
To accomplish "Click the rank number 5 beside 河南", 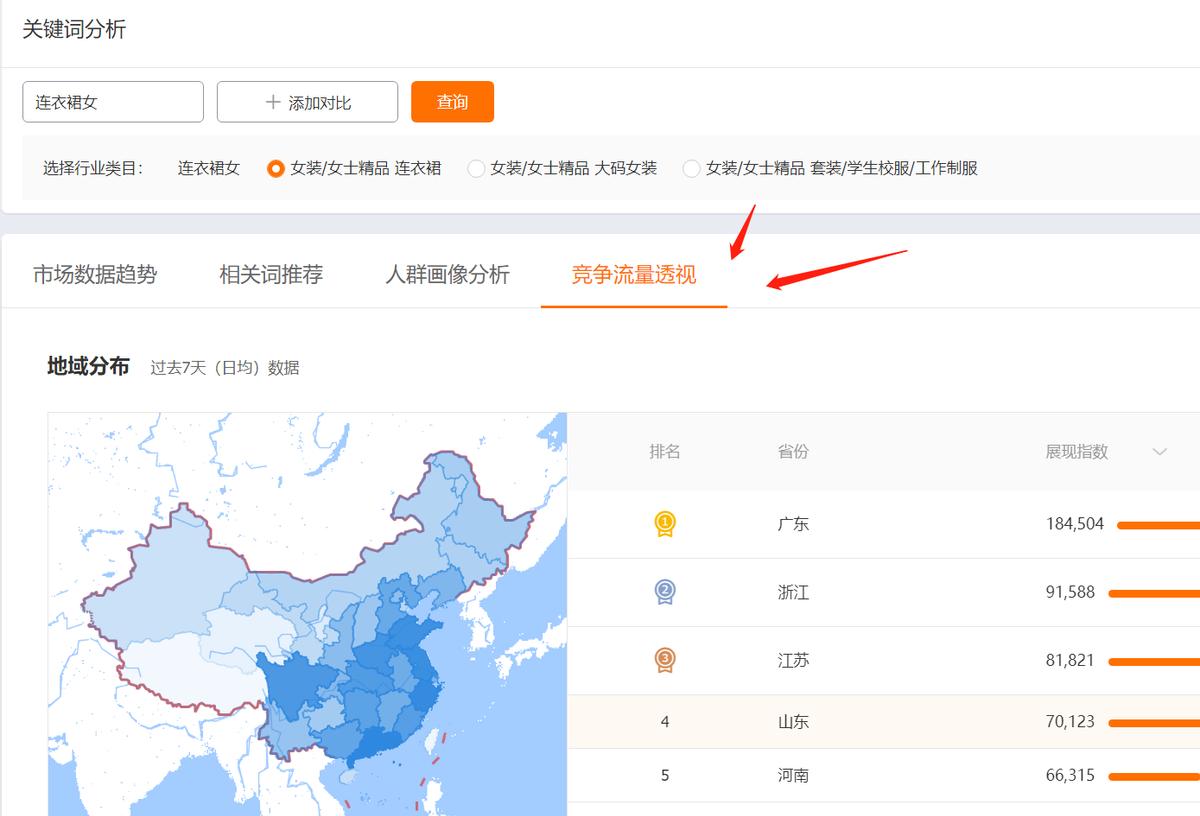I will click(x=665, y=776).
